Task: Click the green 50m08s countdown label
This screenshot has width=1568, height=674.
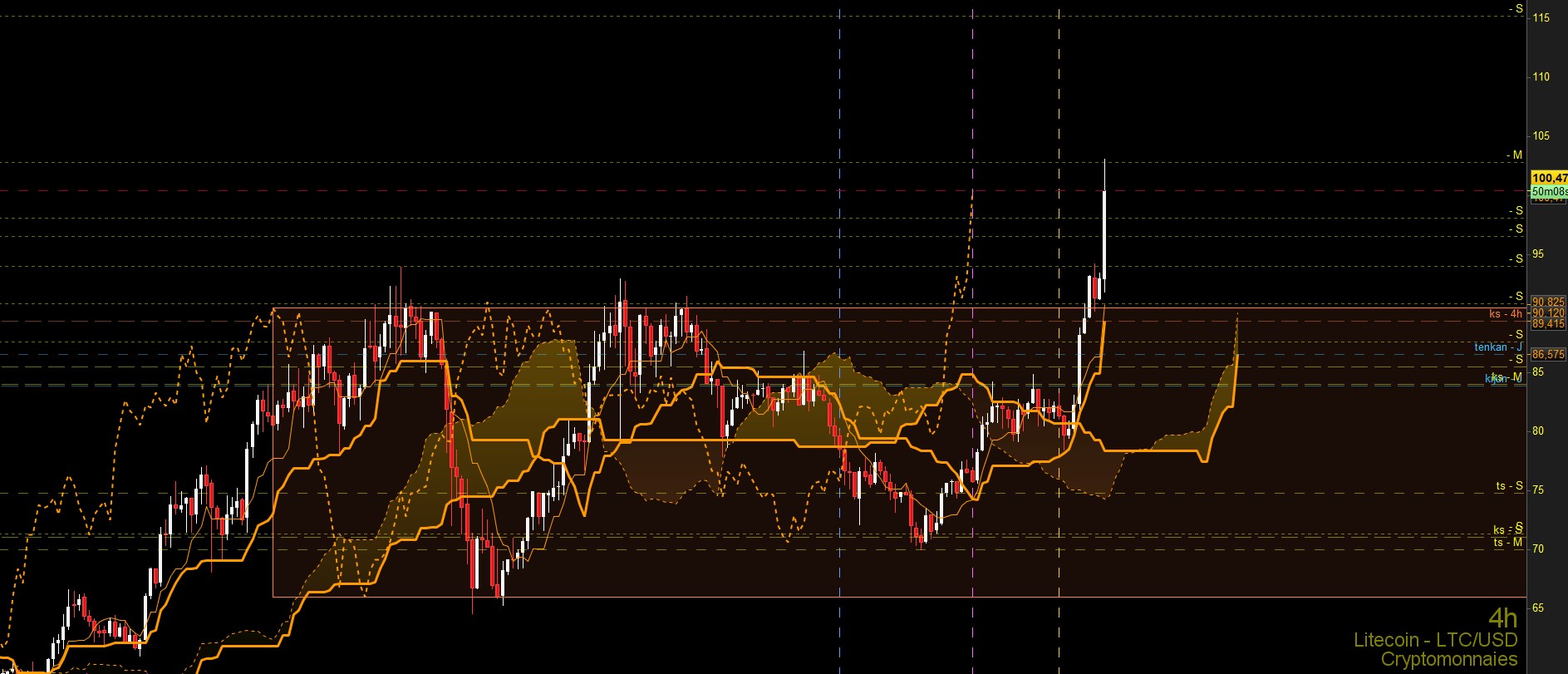Action: (1549, 191)
